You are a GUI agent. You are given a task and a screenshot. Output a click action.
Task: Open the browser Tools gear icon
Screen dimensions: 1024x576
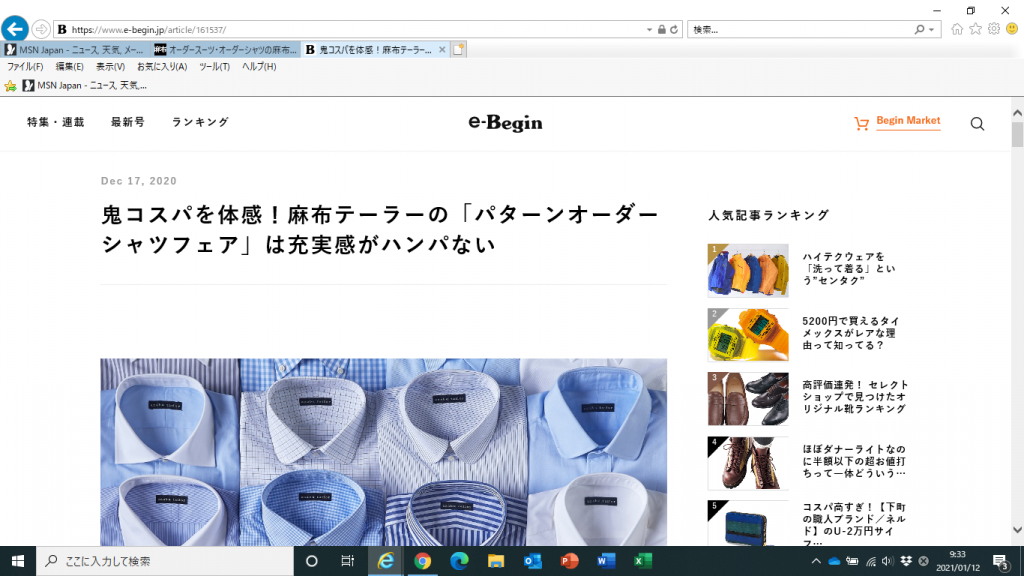[993, 29]
